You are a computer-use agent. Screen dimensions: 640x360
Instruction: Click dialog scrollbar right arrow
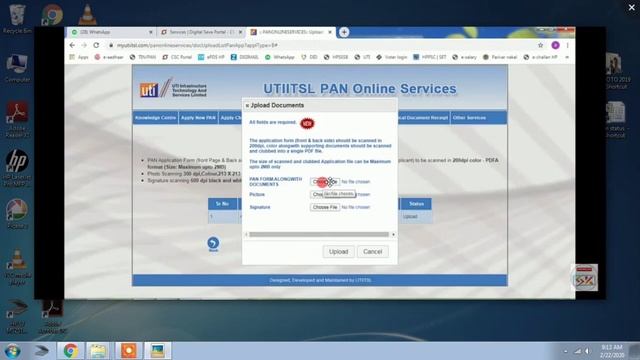[x=393, y=234]
